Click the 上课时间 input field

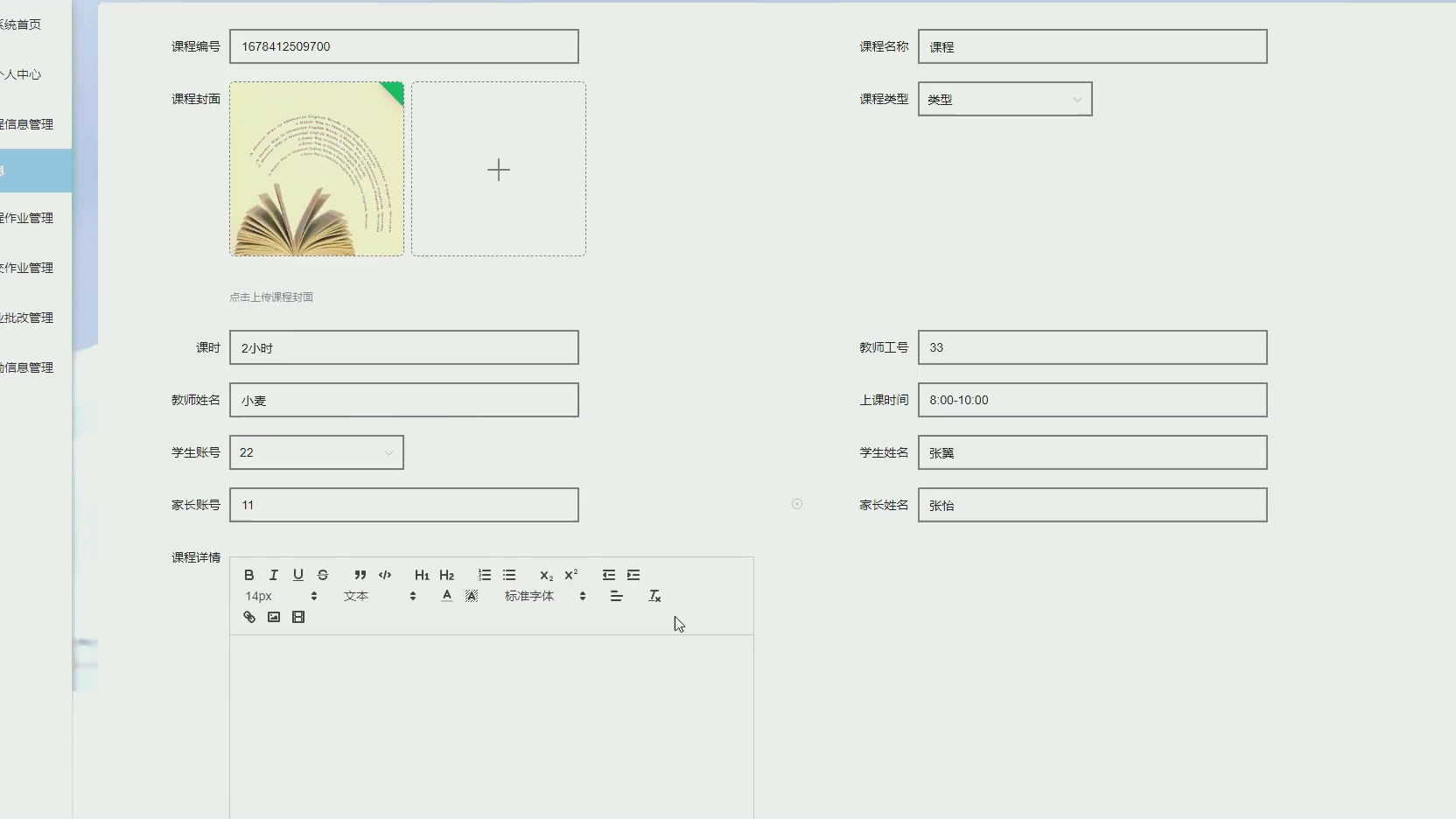1092,400
